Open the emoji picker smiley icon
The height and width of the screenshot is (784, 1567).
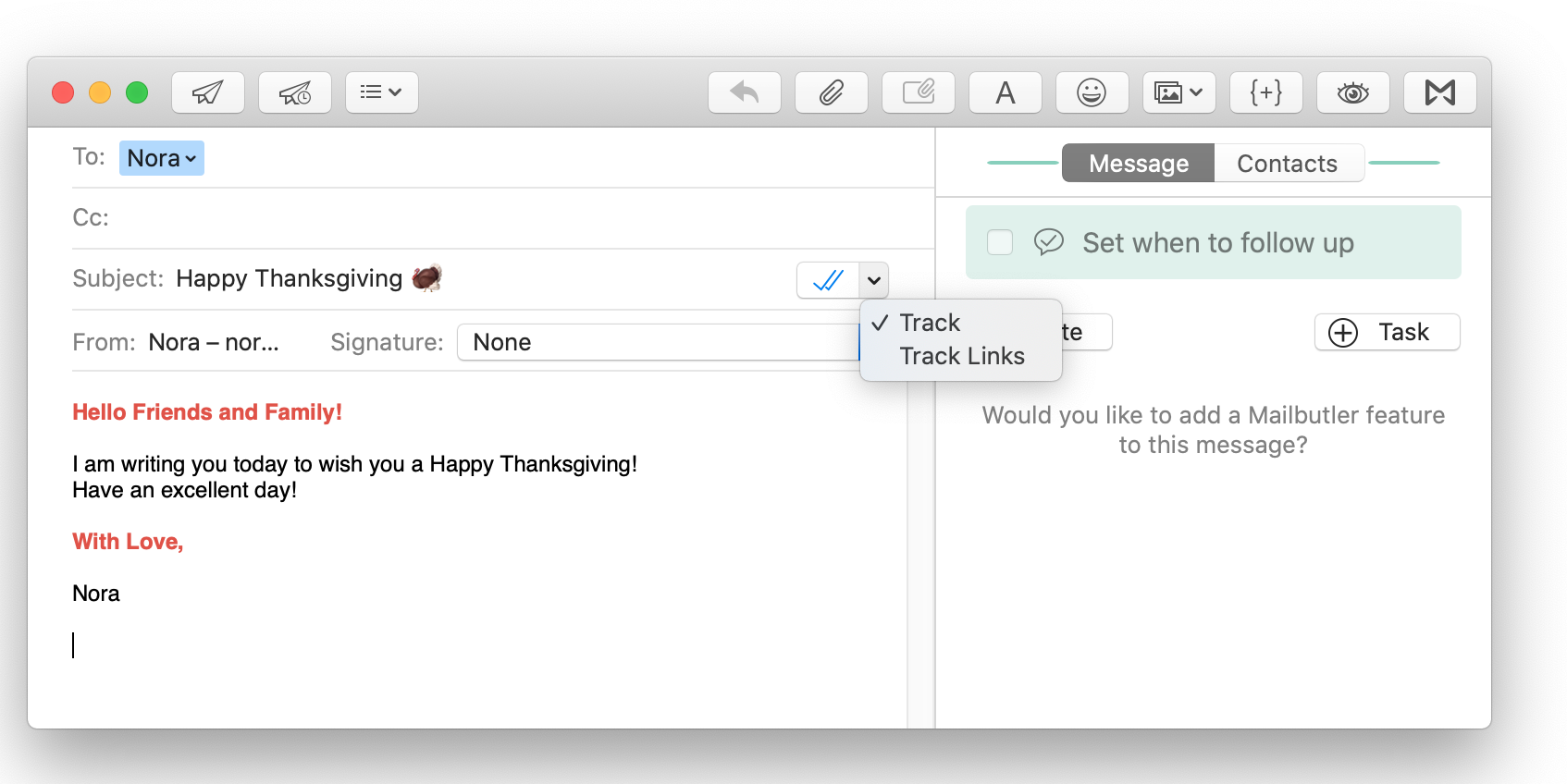(1092, 92)
